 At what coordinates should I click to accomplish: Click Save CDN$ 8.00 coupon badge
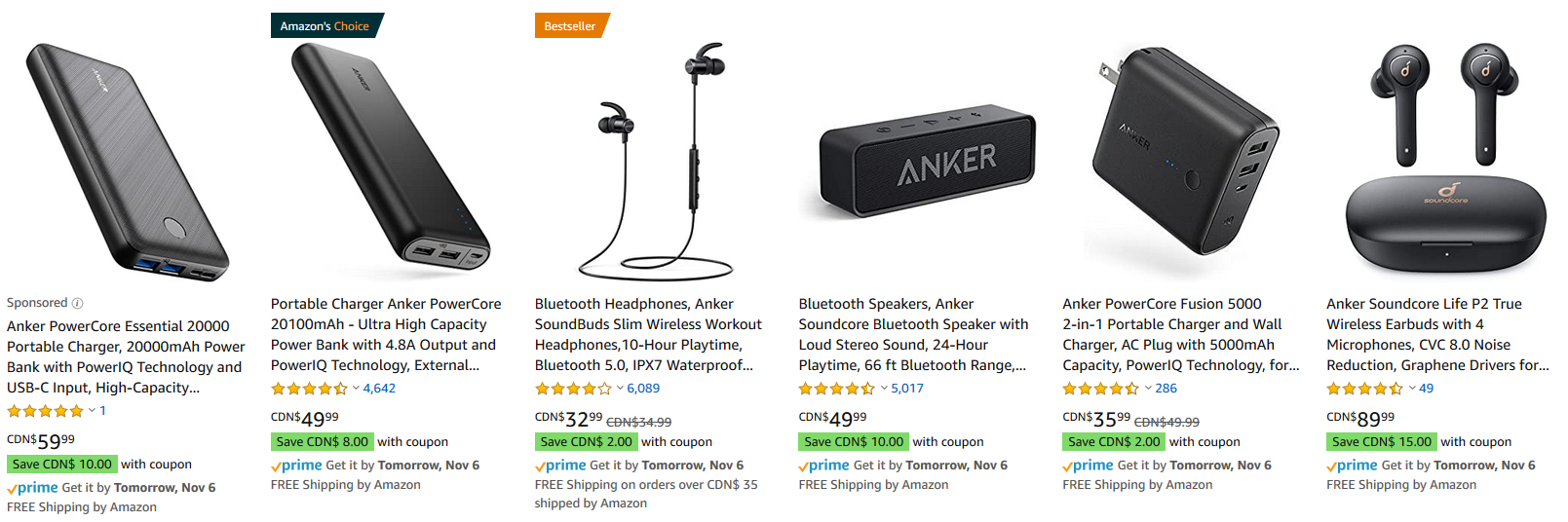click(x=323, y=442)
